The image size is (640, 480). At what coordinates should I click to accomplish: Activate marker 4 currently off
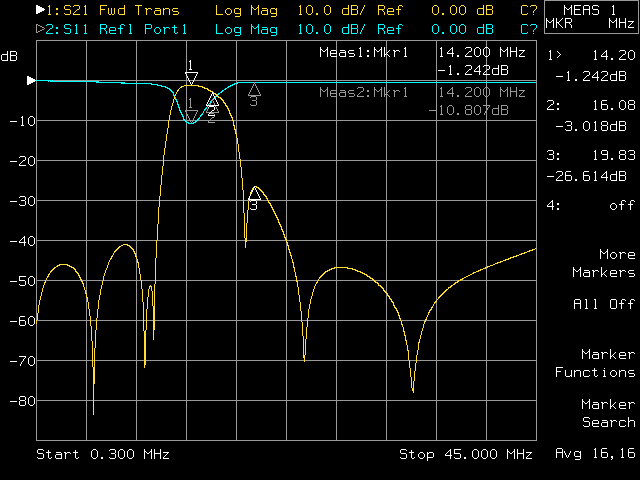pos(591,205)
